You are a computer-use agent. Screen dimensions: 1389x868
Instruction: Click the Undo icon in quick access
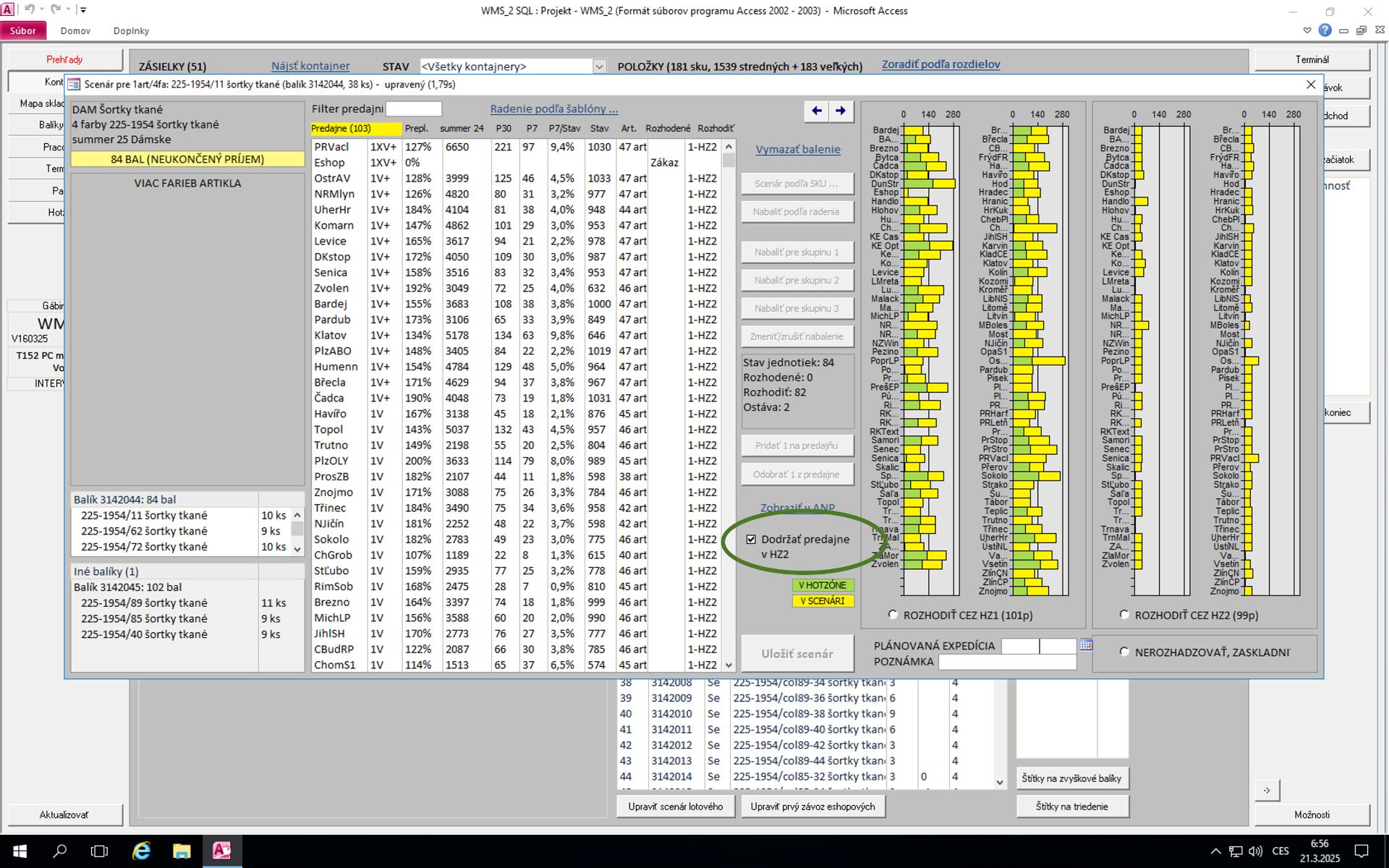point(30,9)
